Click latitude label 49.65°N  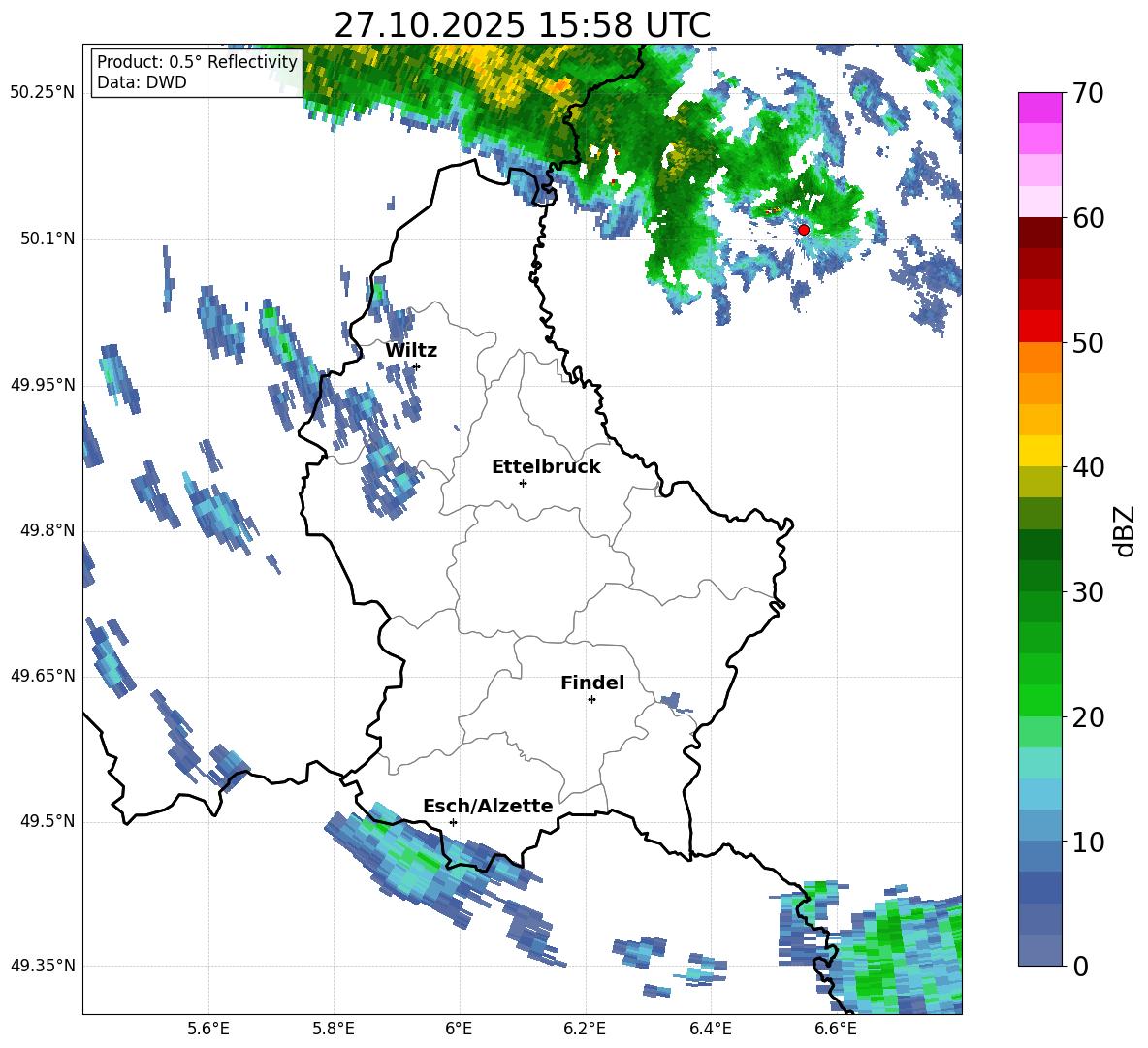point(43,675)
